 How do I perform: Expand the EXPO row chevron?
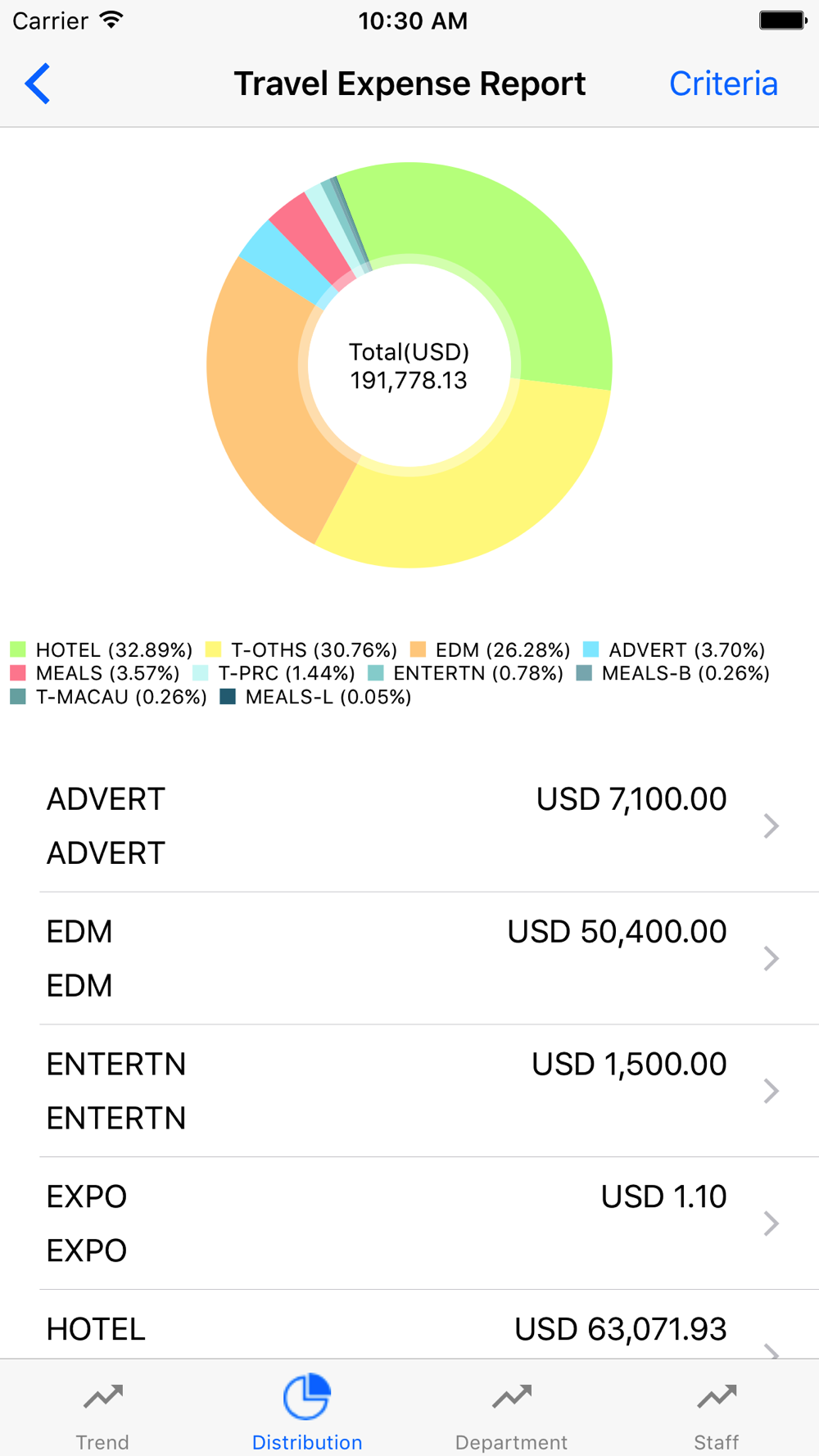(771, 1223)
